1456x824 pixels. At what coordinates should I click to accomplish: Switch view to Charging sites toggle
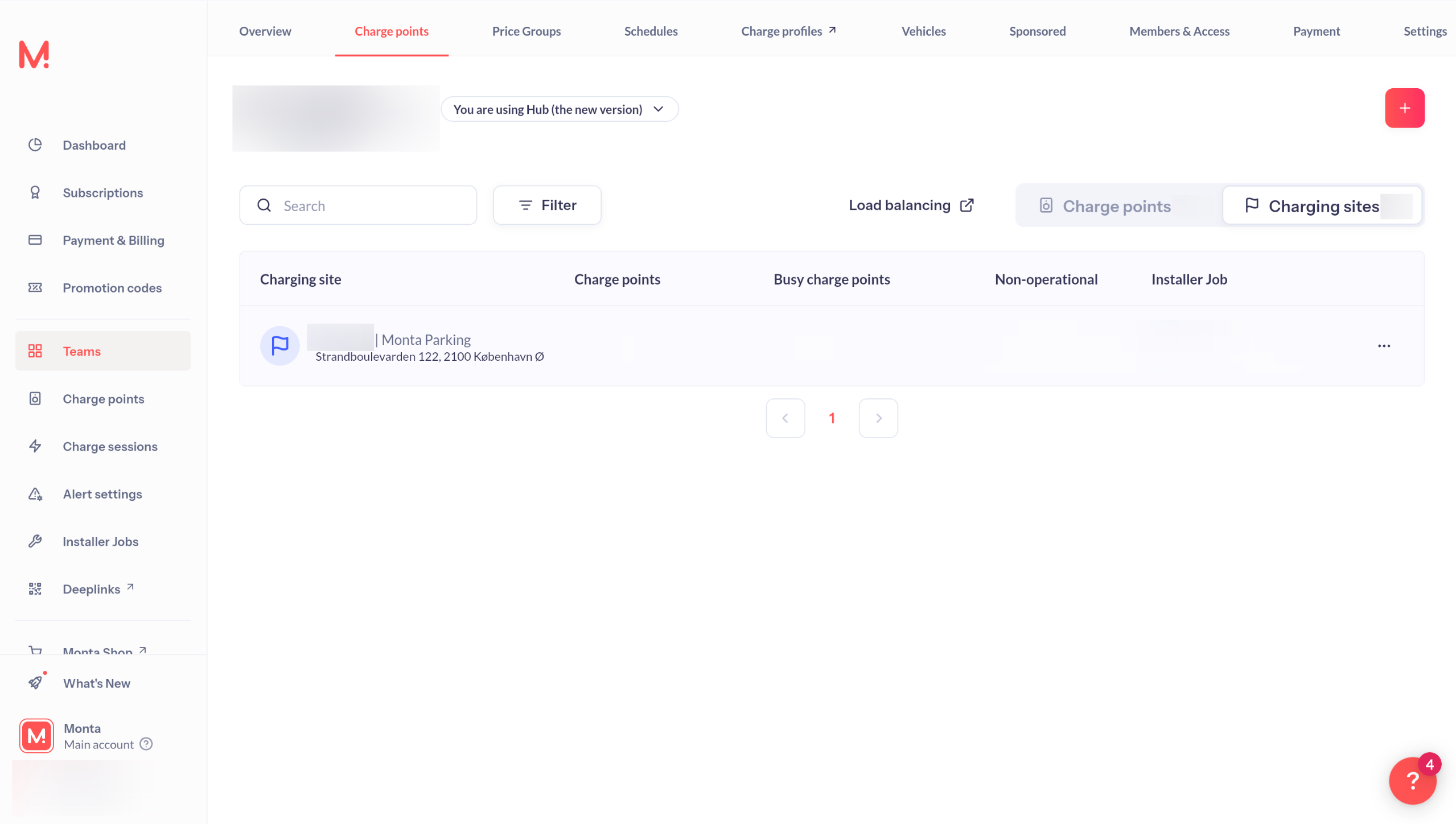coord(1322,205)
